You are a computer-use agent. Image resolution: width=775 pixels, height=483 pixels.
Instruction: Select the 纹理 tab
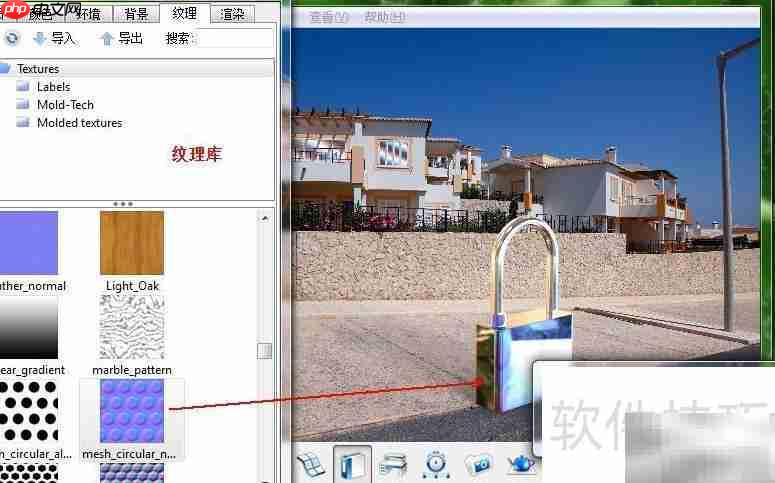click(x=184, y=13)
